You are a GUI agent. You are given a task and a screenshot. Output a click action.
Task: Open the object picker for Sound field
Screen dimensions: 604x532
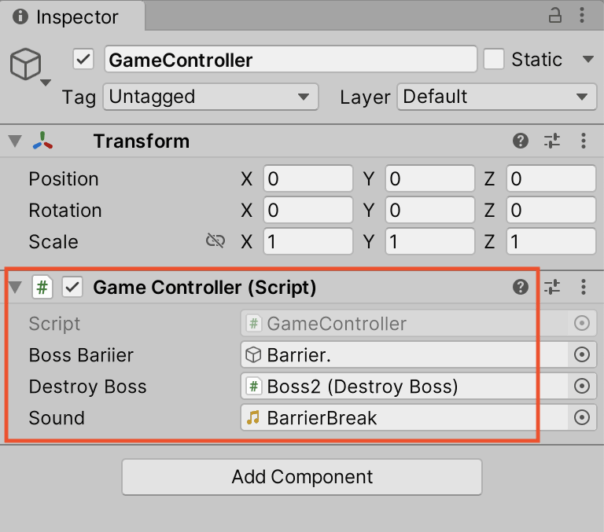click(x=582, y=417)
